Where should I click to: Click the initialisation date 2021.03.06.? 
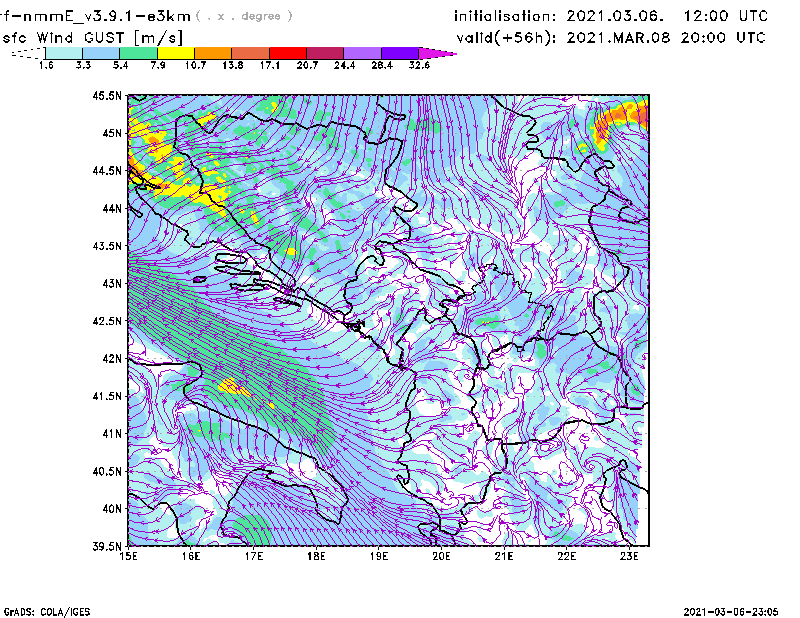[x=615, y=16]
